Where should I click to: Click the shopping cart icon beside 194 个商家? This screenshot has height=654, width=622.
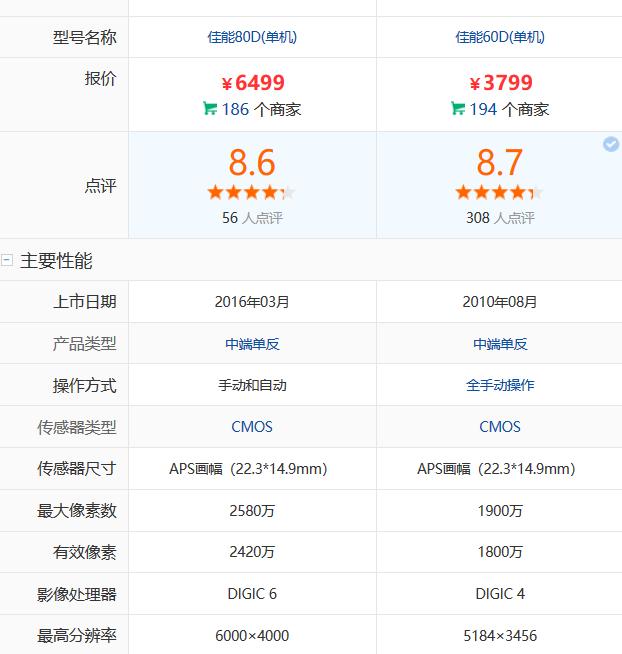click(458, 108)
